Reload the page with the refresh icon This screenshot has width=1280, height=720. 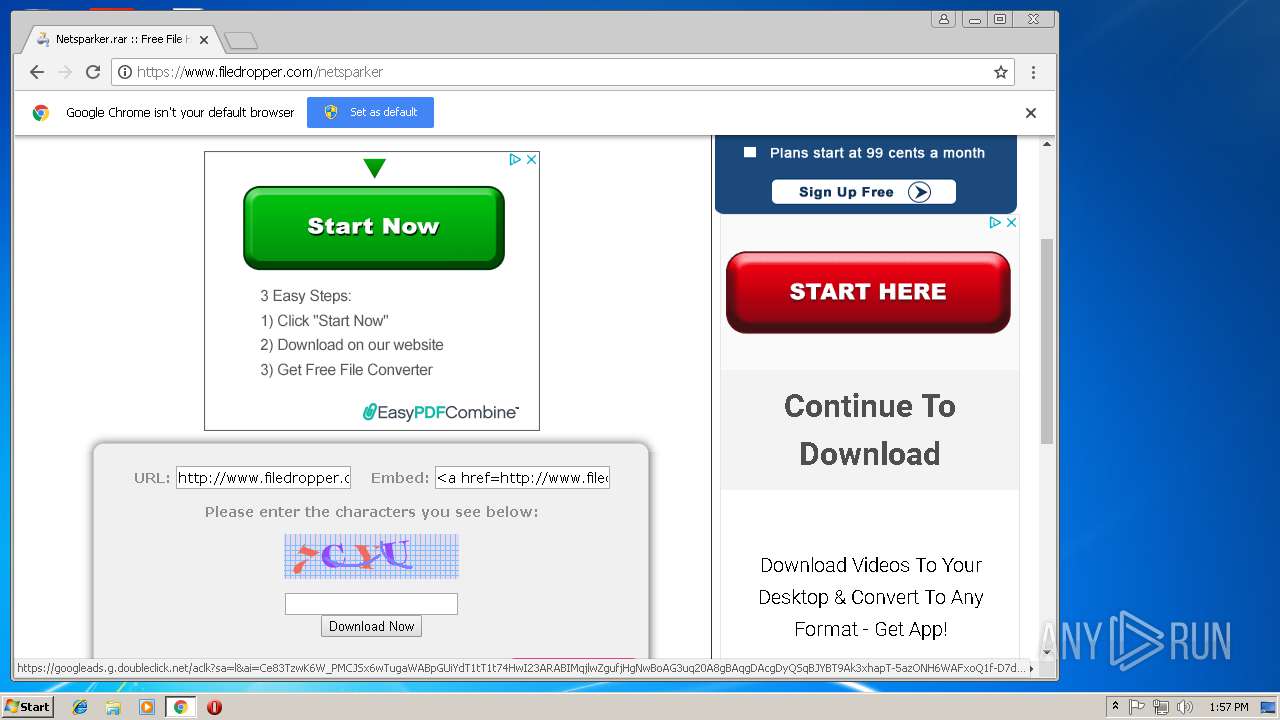pyautogui.click(x=93, y=72)
